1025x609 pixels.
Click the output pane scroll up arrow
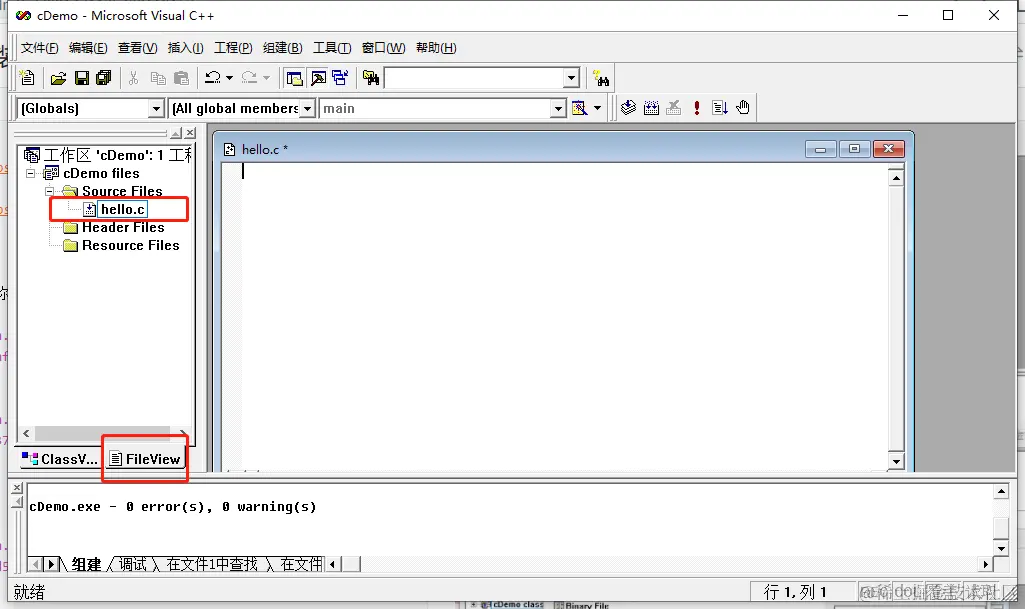click(x=1001, y=491)
